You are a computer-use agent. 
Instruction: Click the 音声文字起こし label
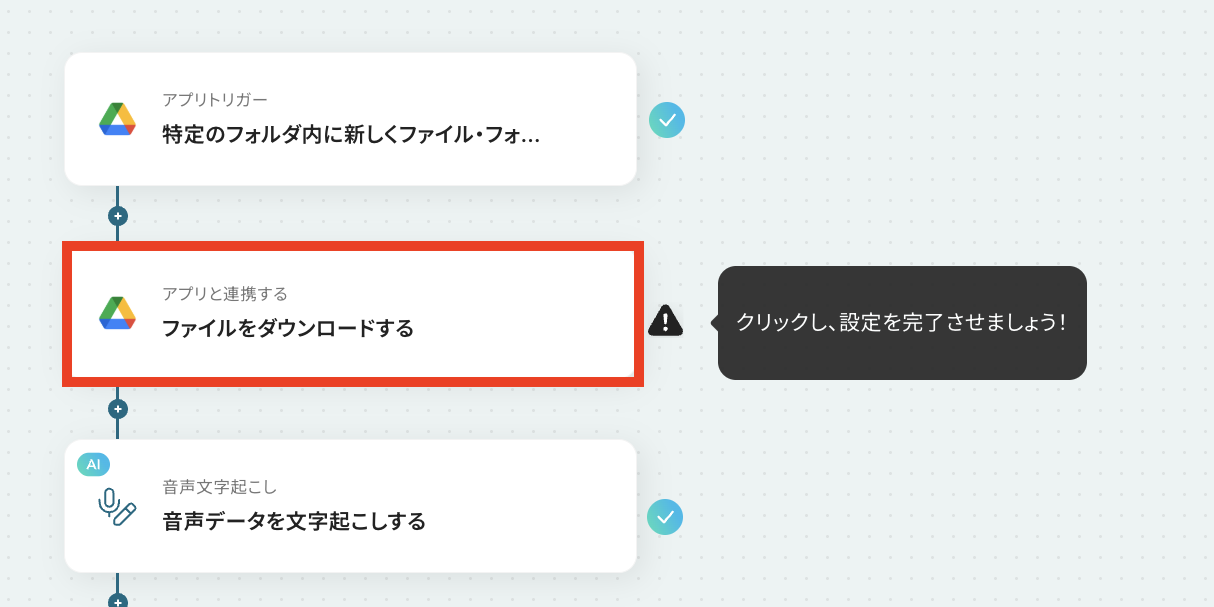pos(220,487)
